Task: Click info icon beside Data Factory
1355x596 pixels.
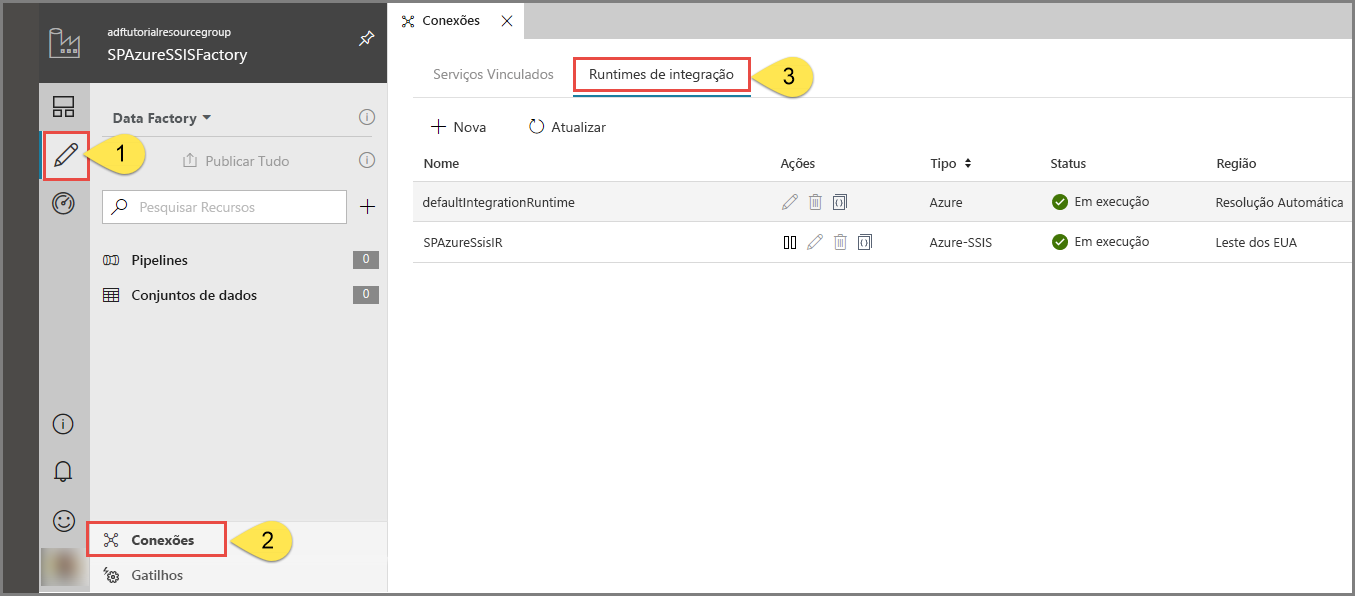Action: pos(367,117)
